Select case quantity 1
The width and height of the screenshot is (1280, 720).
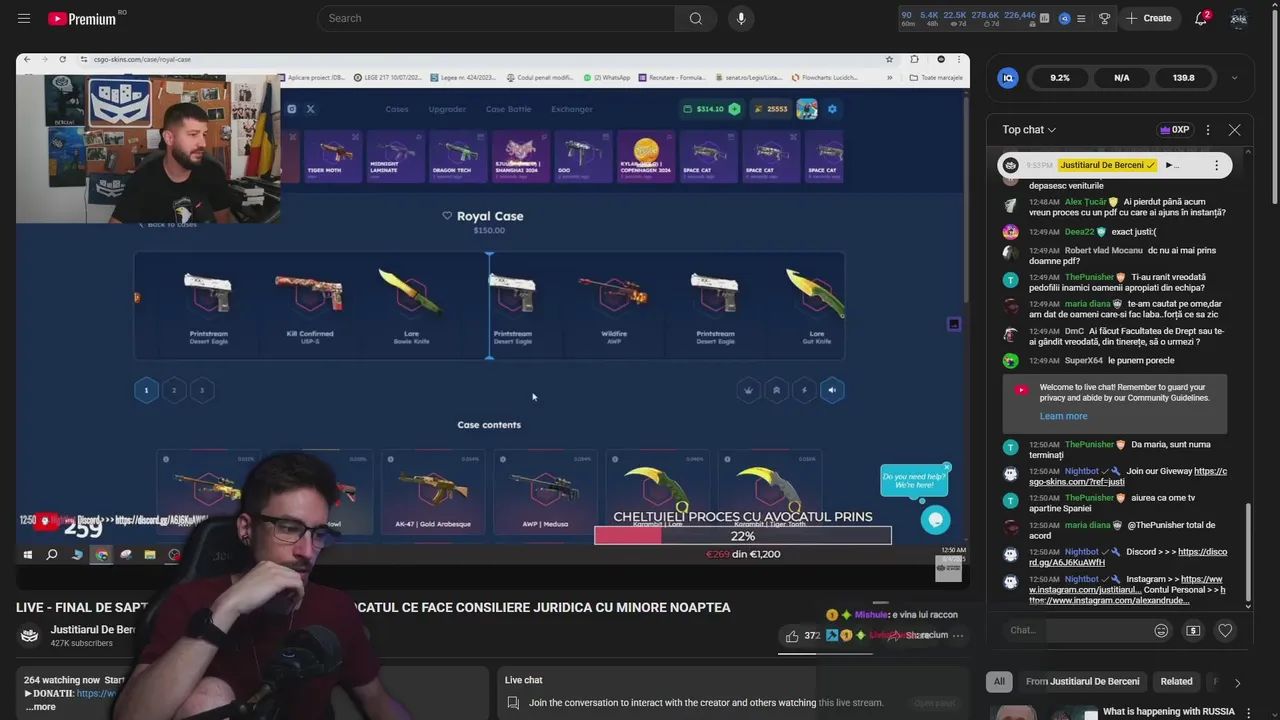(x=146, y=390)
